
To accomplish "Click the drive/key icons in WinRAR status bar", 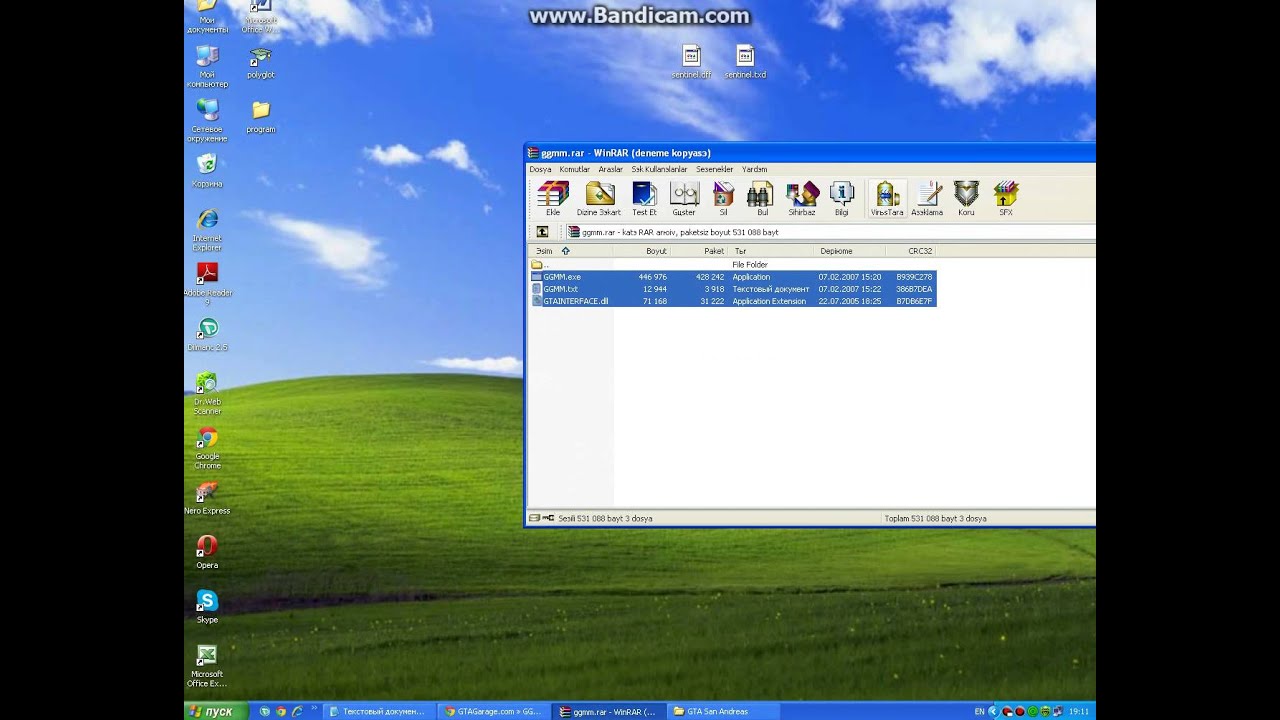I will click(541, 518).
